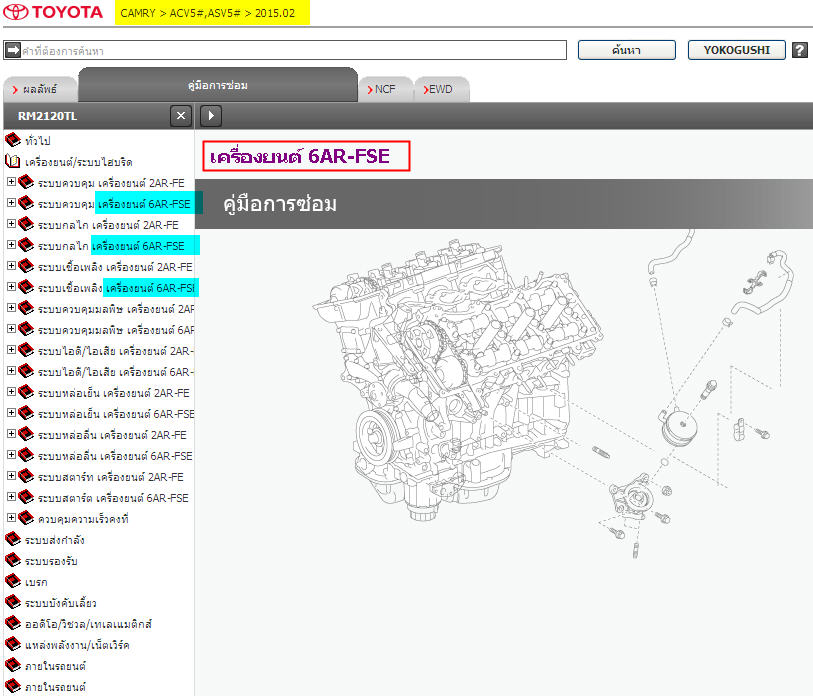Open the NCF tab

[x=386, y=89]
